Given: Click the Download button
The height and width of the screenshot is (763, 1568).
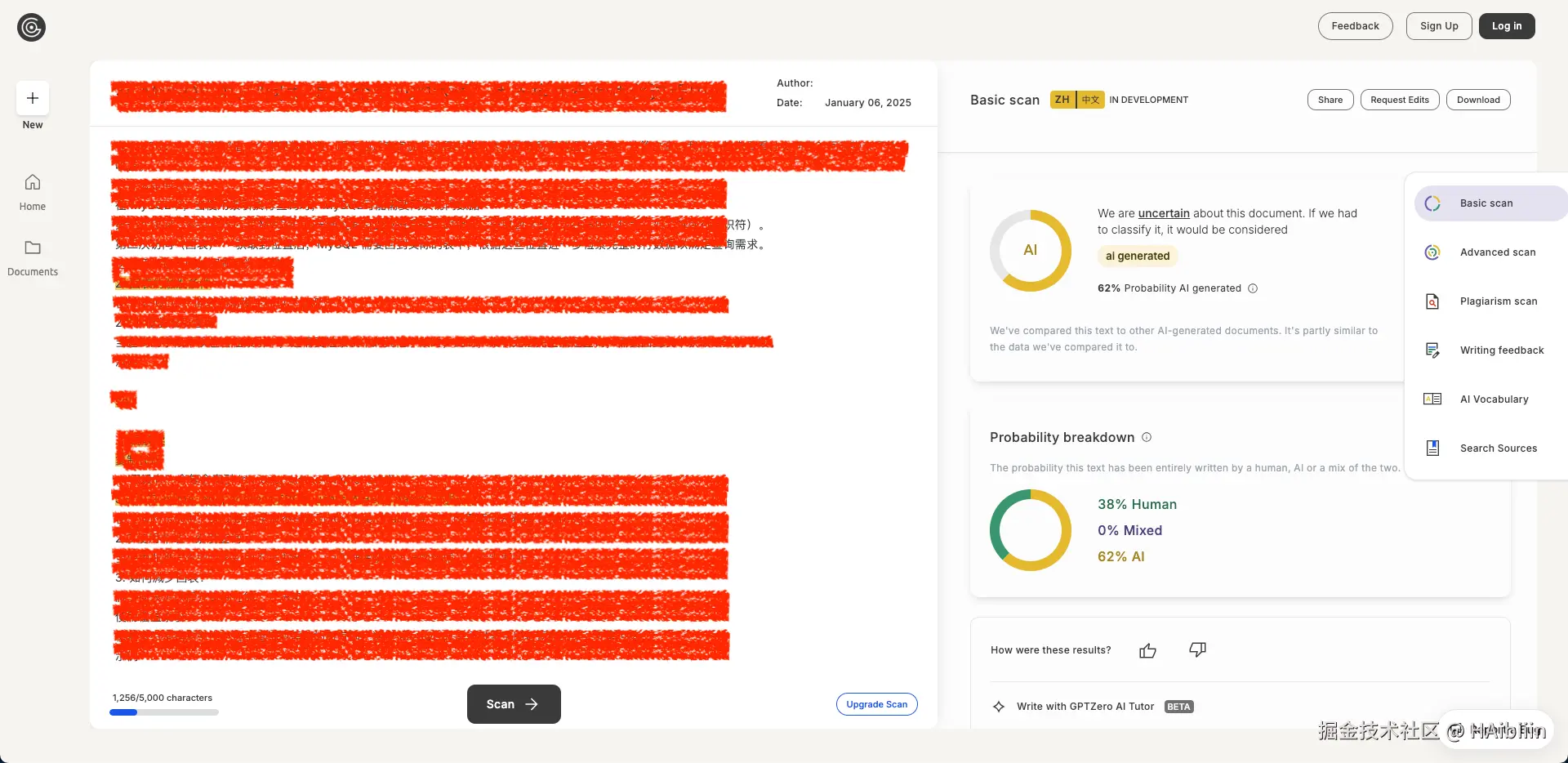Looking at the screenshot, I should (1478, 100).
